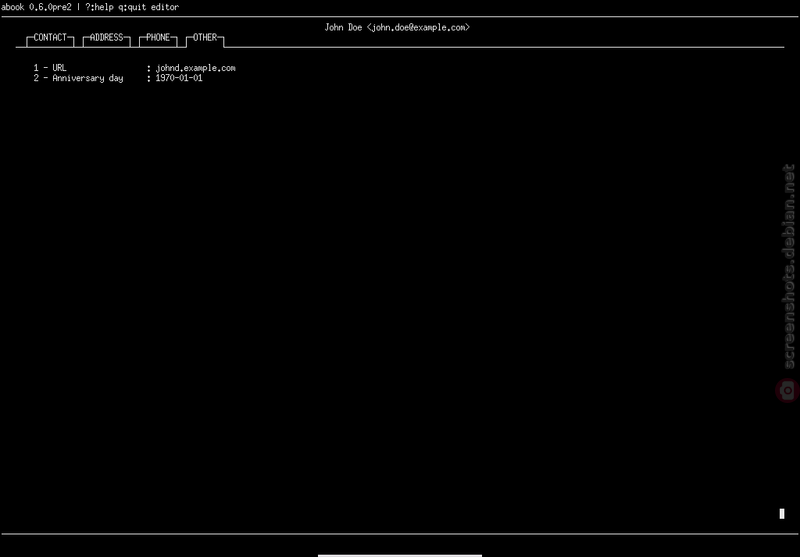The height and width of the screenshot is (557, 800).
Task: Open the ADDRESS tab
Action: (107, 38)
